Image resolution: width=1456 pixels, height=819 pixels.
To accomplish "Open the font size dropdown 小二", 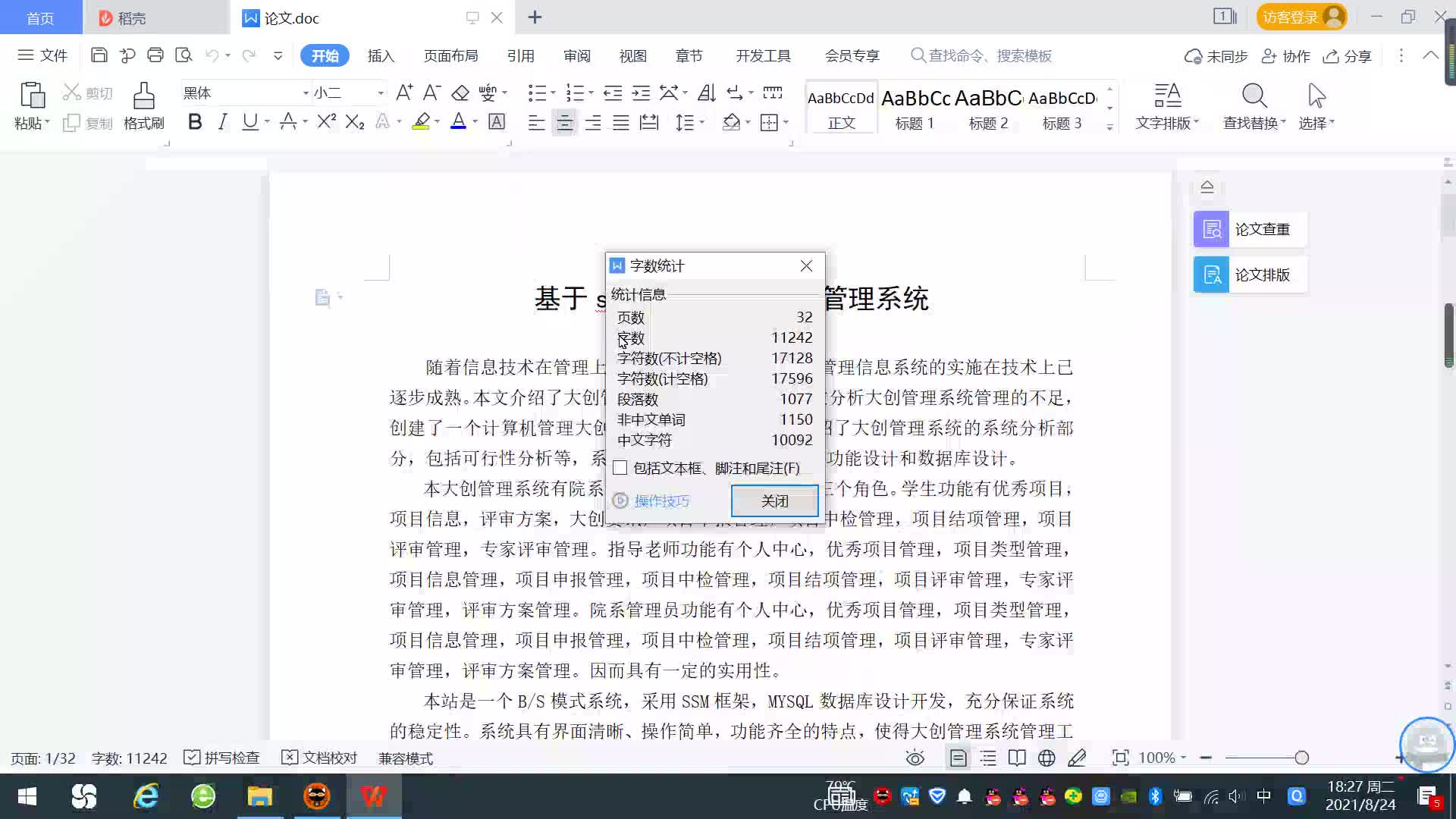I will (381, 93).
